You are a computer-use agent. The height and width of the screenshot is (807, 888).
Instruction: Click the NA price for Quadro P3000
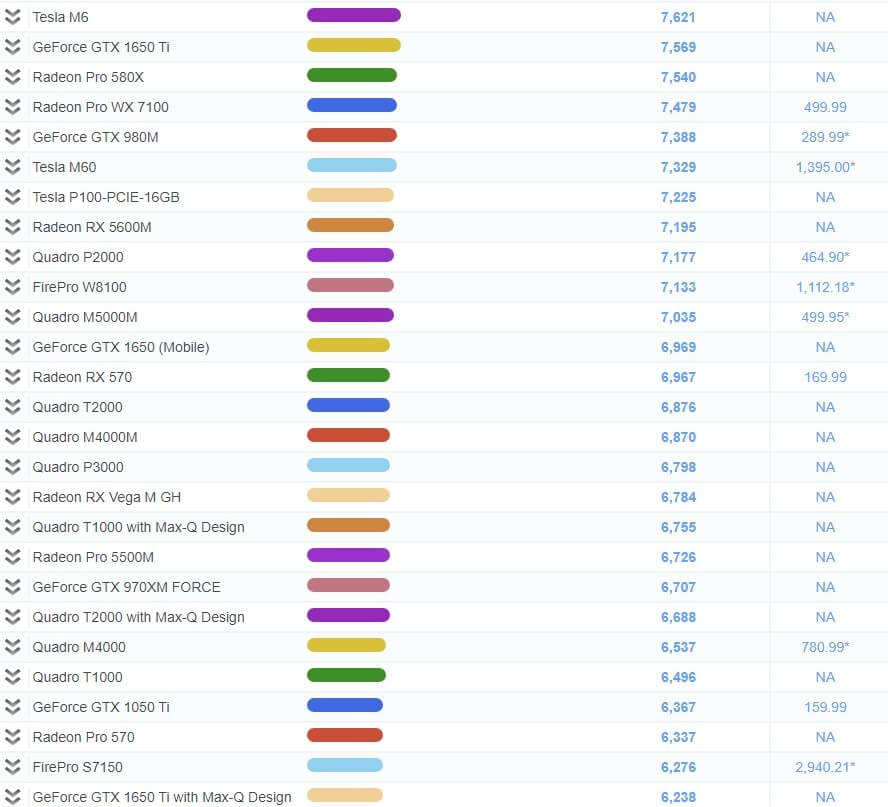[825, 468]
